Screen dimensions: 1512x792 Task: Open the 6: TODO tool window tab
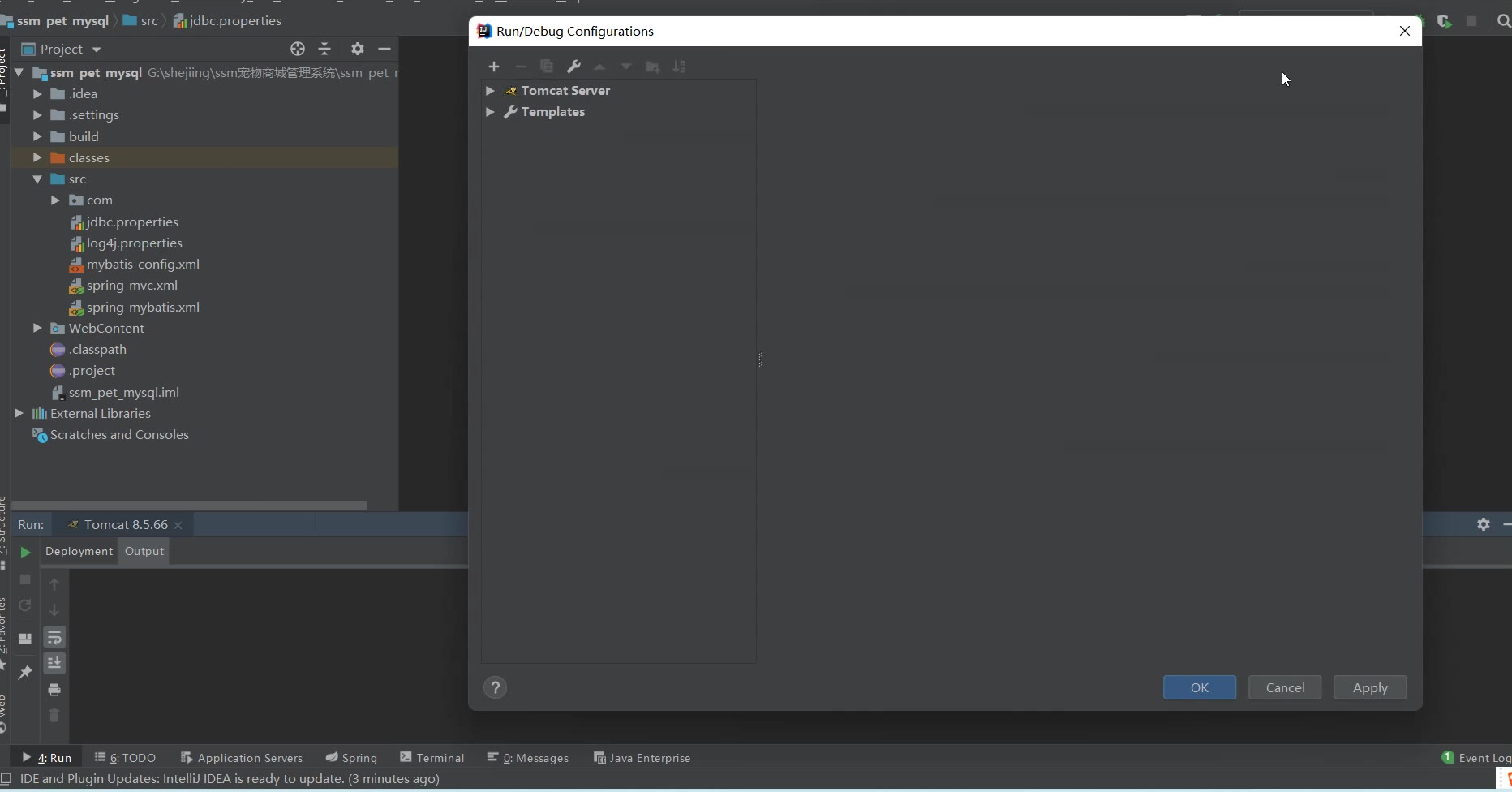125,758
